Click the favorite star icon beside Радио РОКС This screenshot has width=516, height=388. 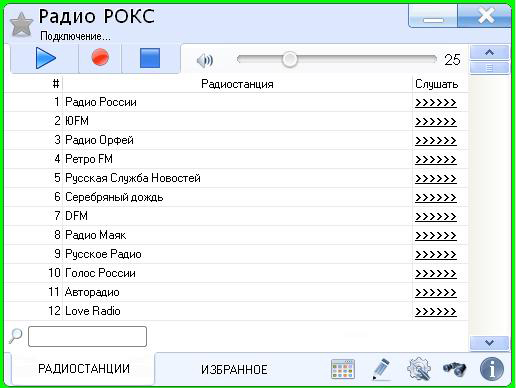pyautogui.click(x=21, y=24)
